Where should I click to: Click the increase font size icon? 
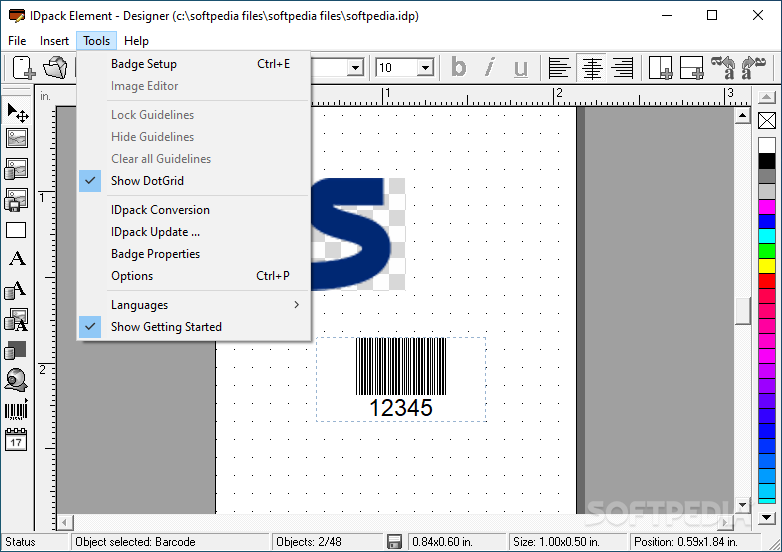click(x=753, y=67)
